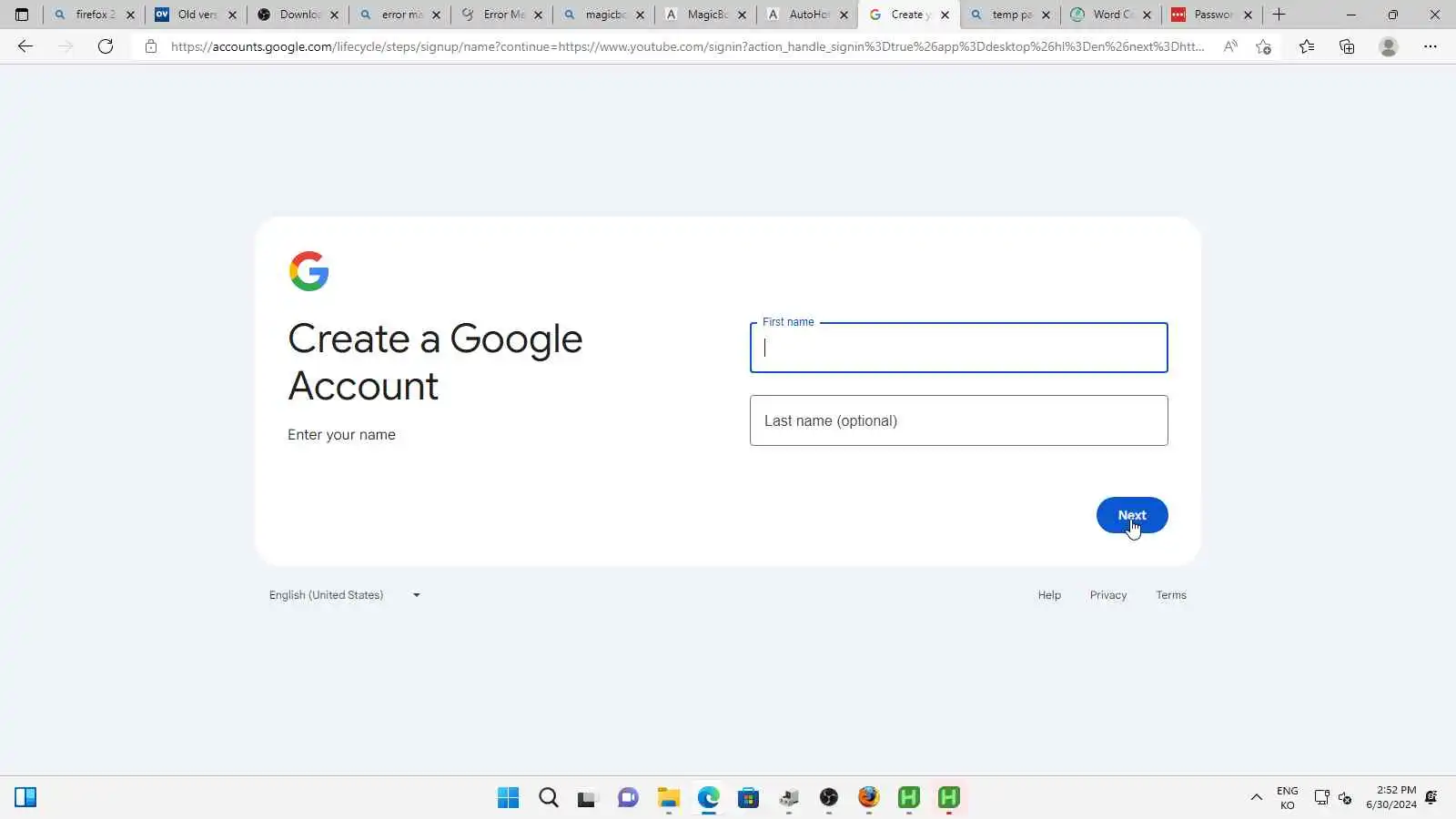Click the Last name (optional) field

point(959,420)
